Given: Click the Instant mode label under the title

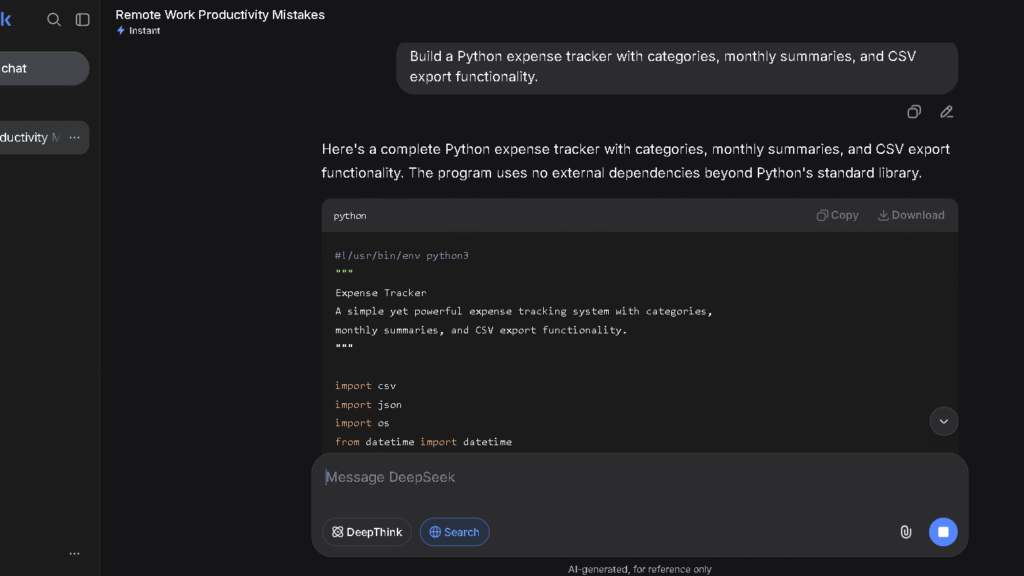Looking at the screenshot, I should (138, 31).
